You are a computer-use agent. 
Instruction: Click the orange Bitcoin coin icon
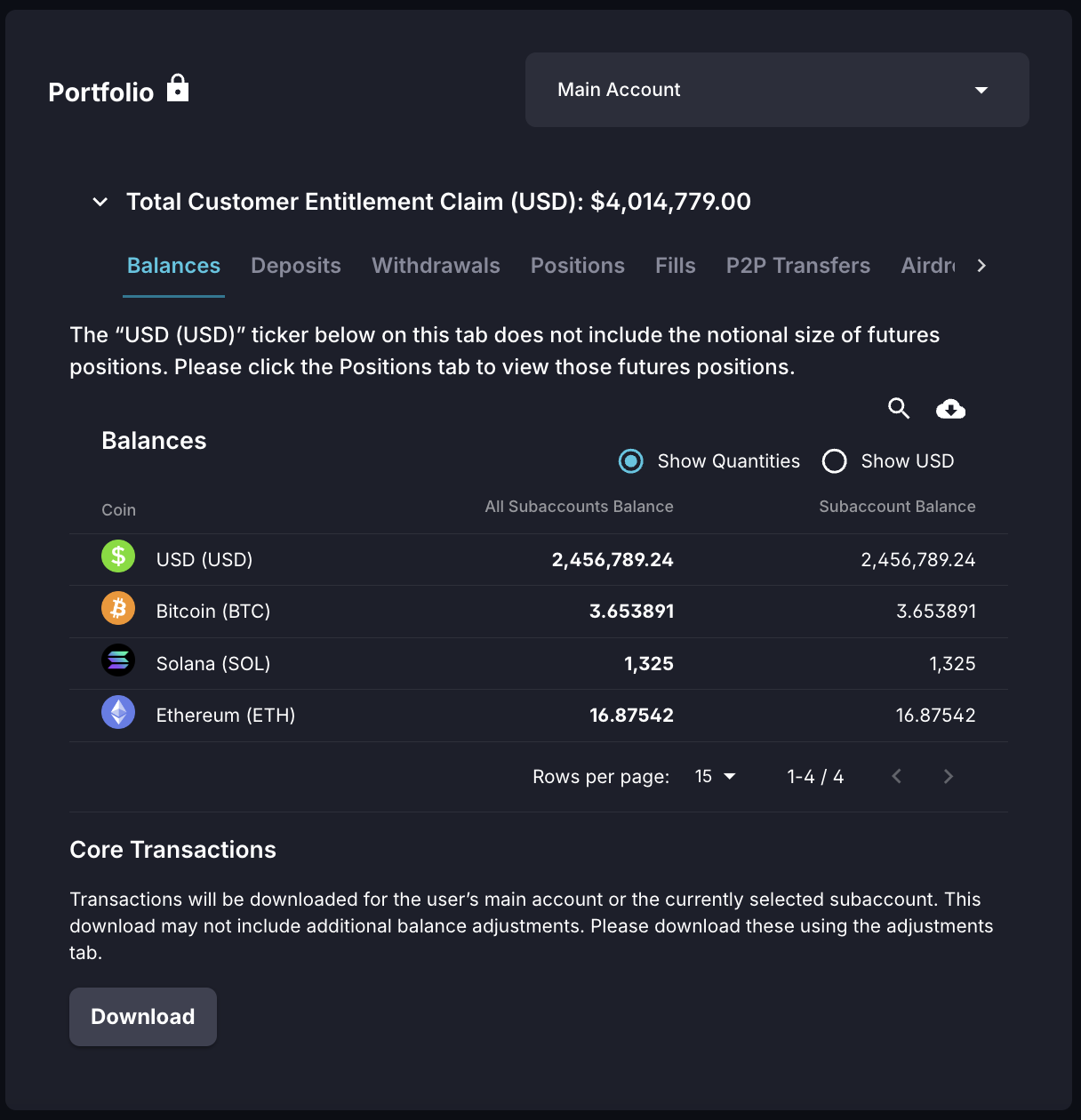pyautogui.click(x=118, y=609)
